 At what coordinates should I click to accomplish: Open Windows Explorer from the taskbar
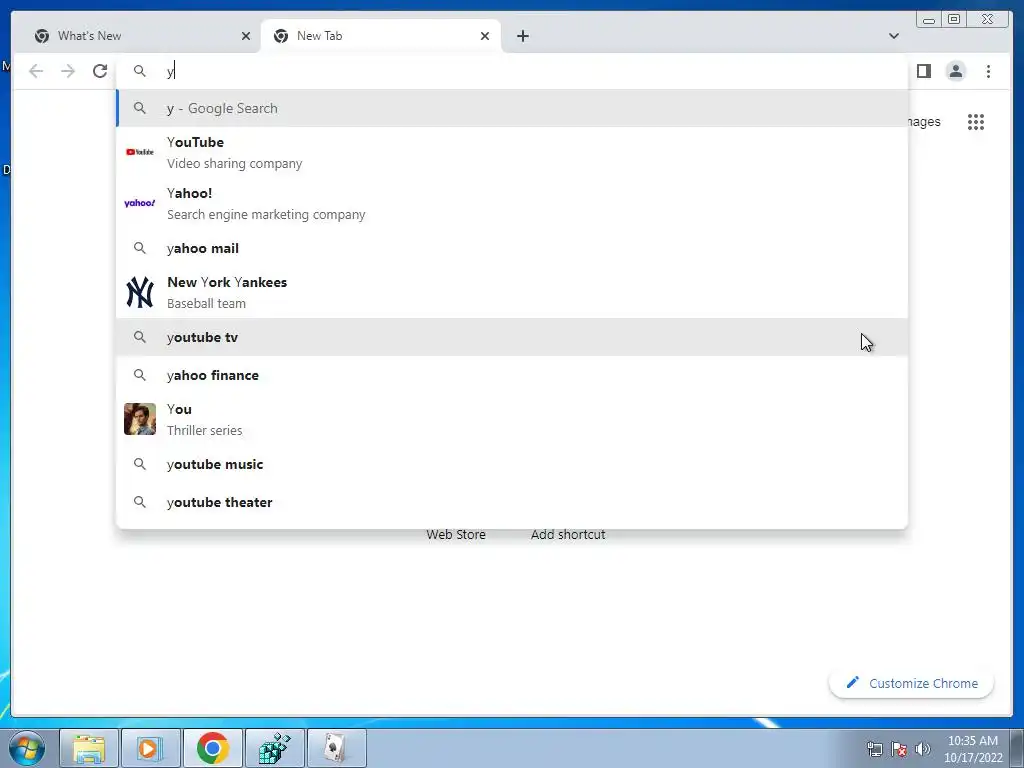89,748
